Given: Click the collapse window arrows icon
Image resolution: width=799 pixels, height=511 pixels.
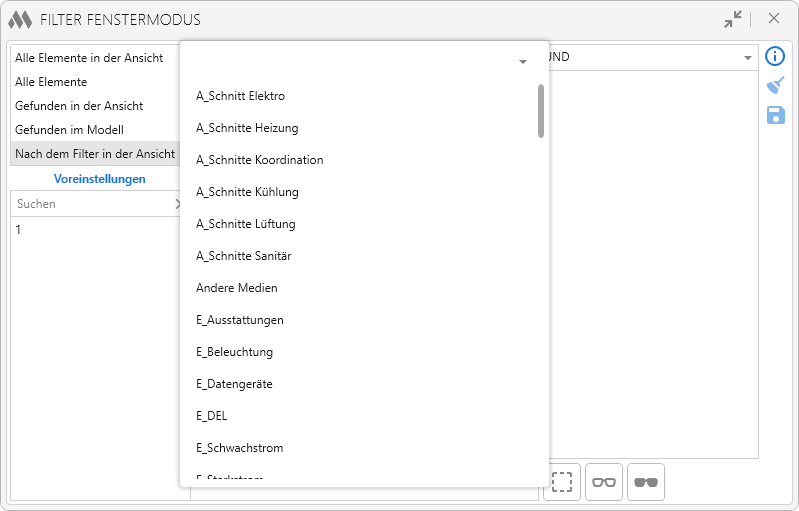Looking at the screenshot, I should tap(733, 19).
